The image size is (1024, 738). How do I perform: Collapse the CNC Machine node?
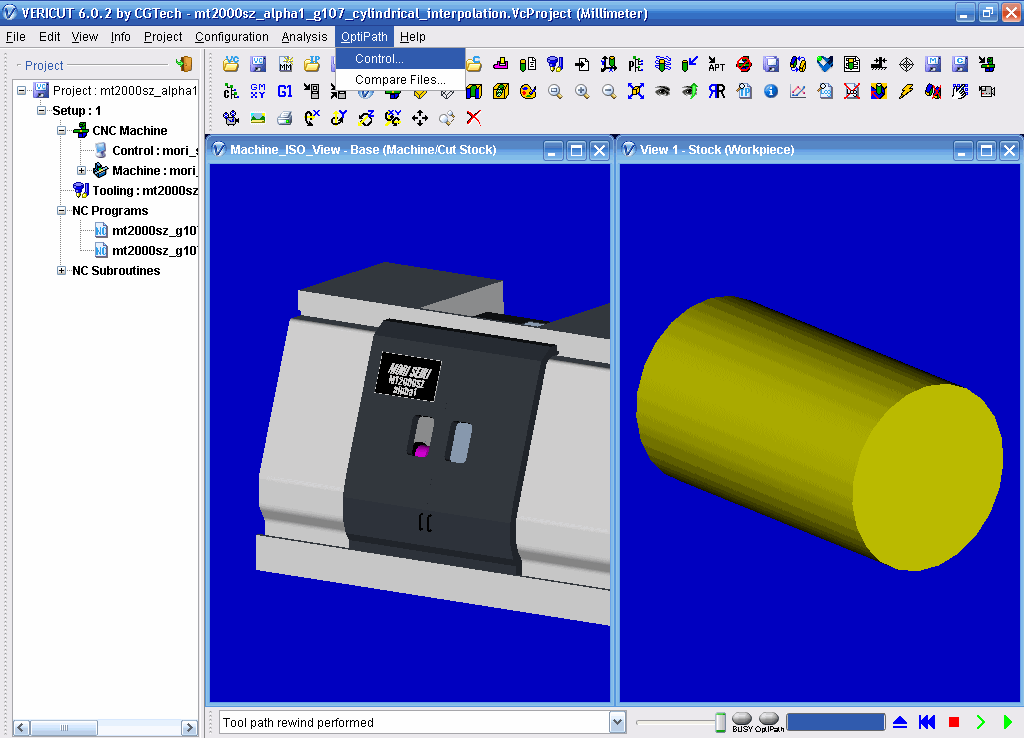pyautogui.click(x=61, y=130)
